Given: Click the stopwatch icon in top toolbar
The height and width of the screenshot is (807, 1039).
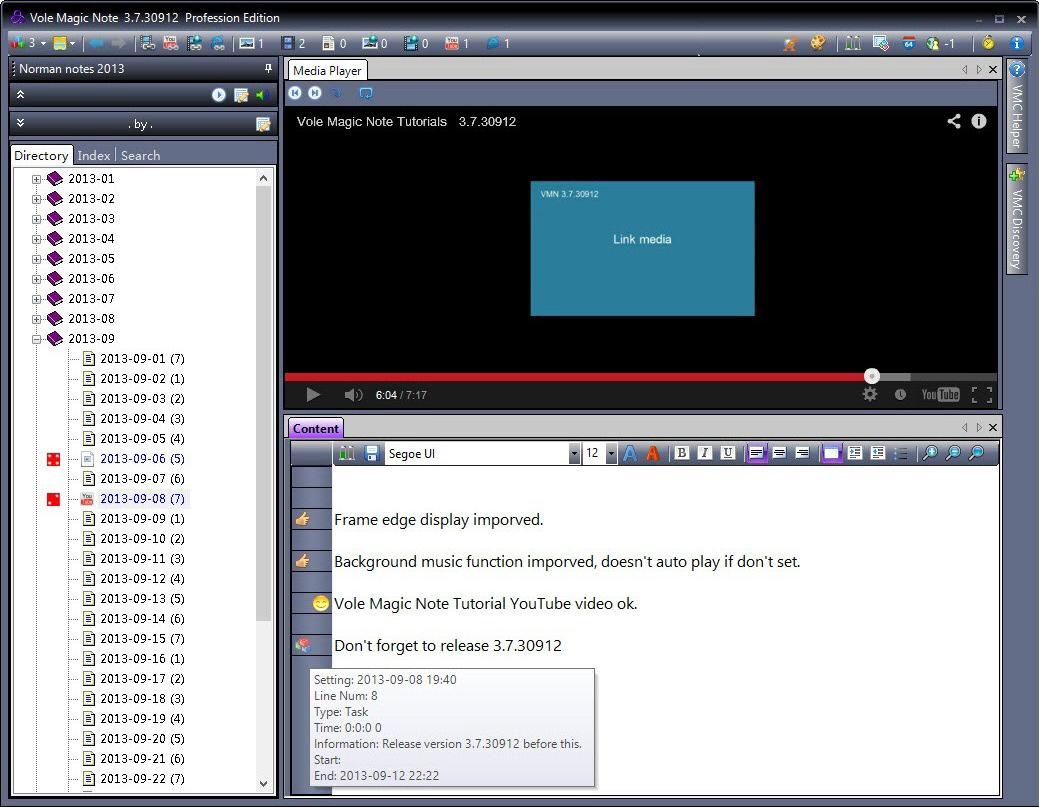Looking at the screenshot, I should tap(988, 43).
